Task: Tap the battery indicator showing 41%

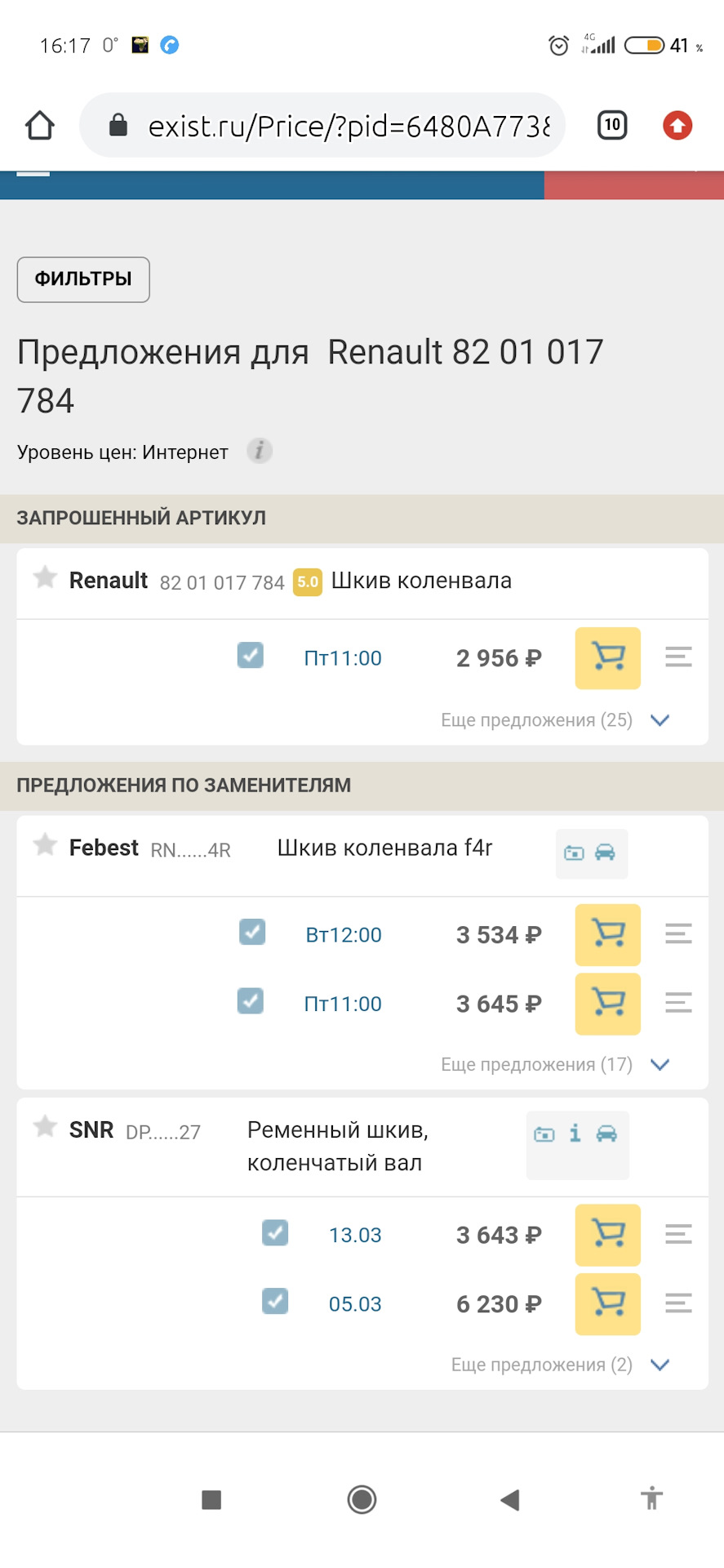Action: [x=644, y=45]
